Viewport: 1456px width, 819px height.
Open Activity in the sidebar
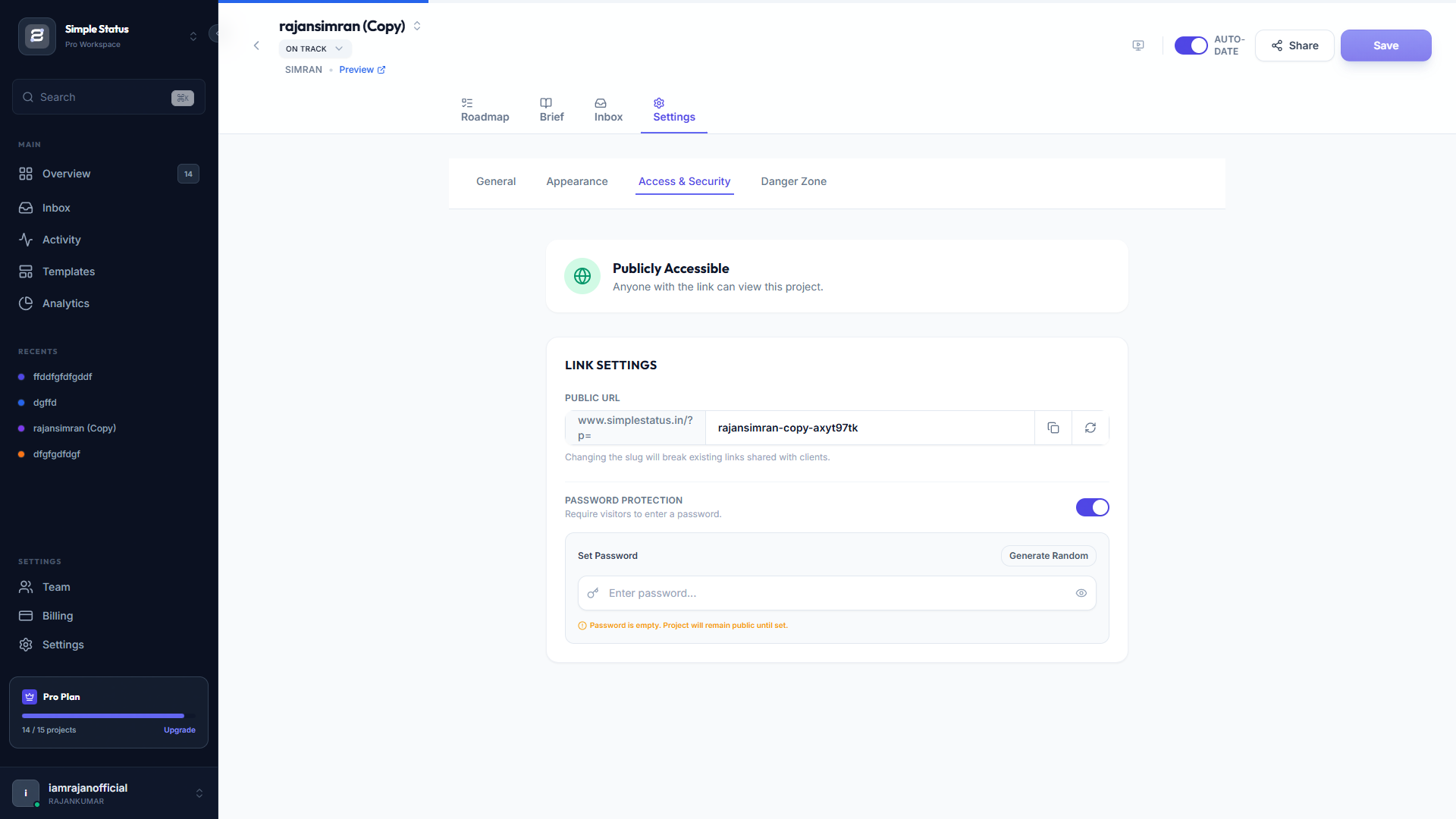coord(61,240)
